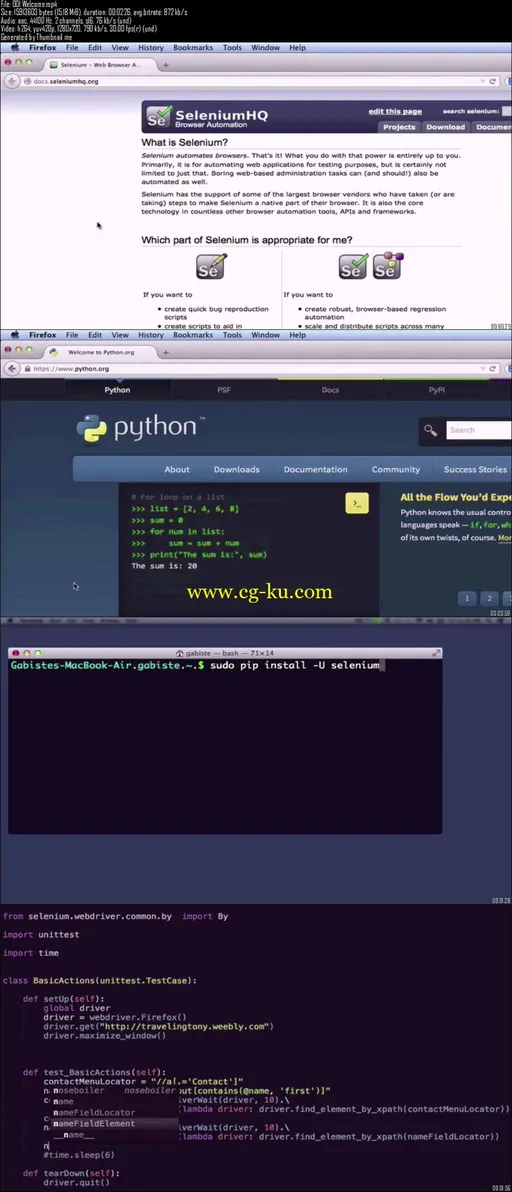This screenshot has width=512, height=1192.
Task: Switch to the PyPI site tab
Action: point(437,390)
